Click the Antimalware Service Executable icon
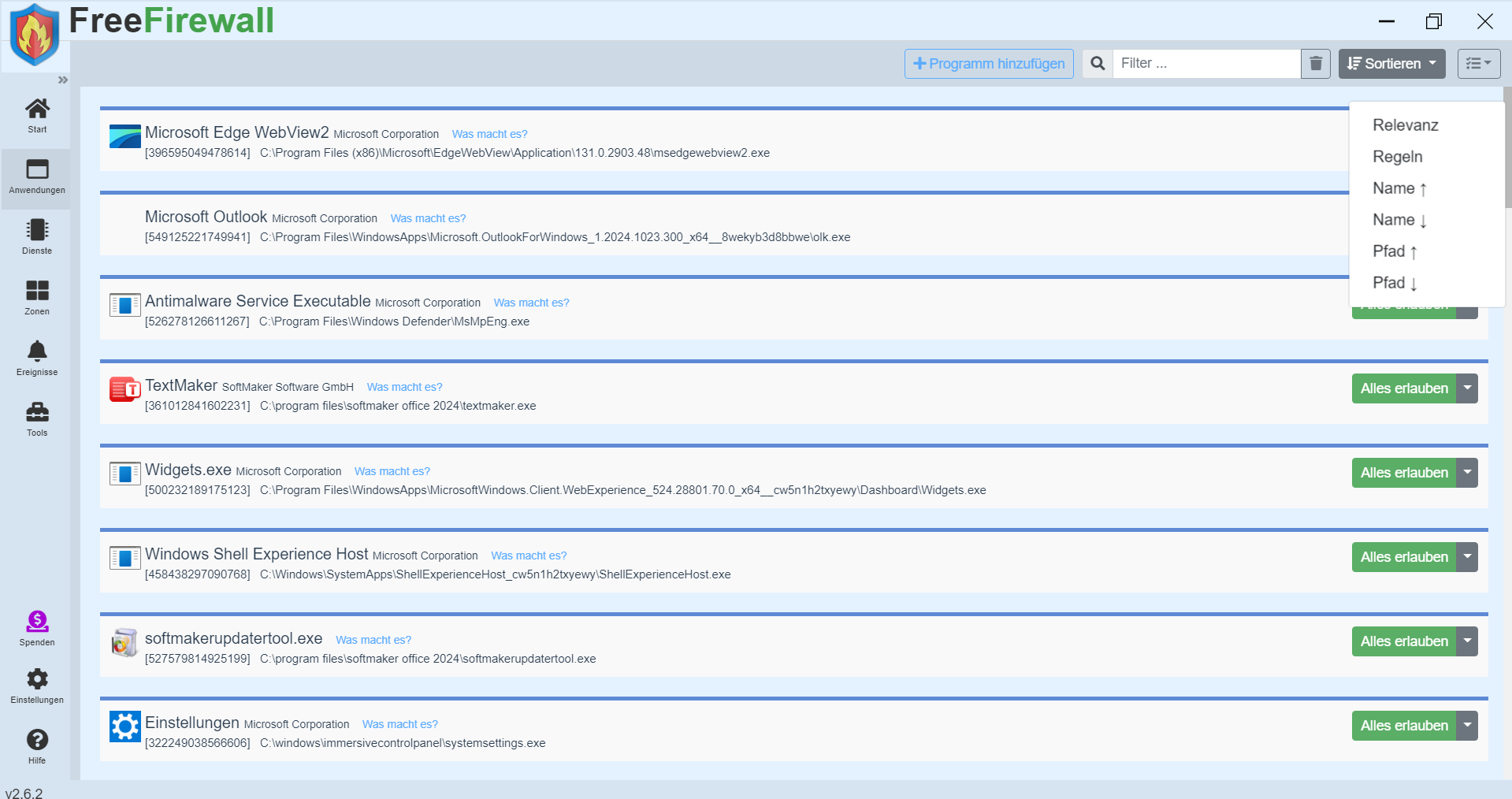Image resolution: width=1512 pixels, height=799 pixels. pyautogui.click(x=125, y=305)
